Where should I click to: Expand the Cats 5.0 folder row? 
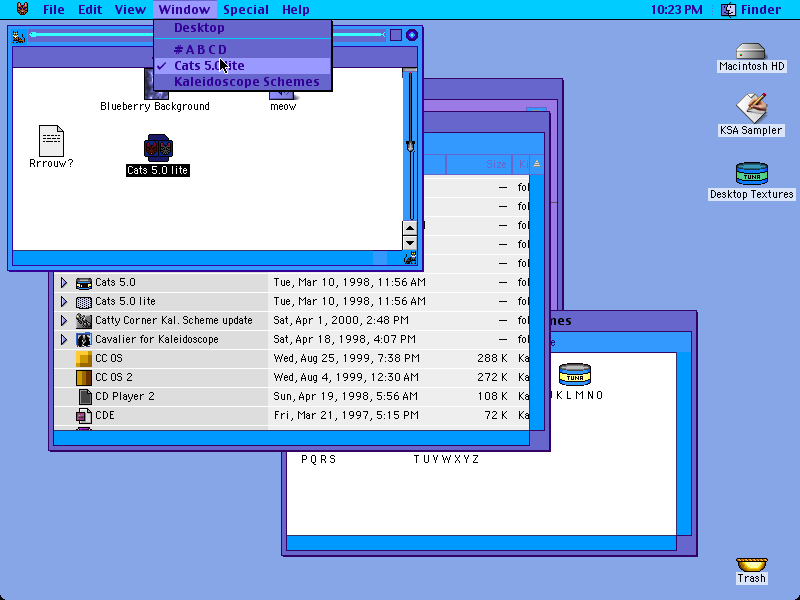click(64, 282)
